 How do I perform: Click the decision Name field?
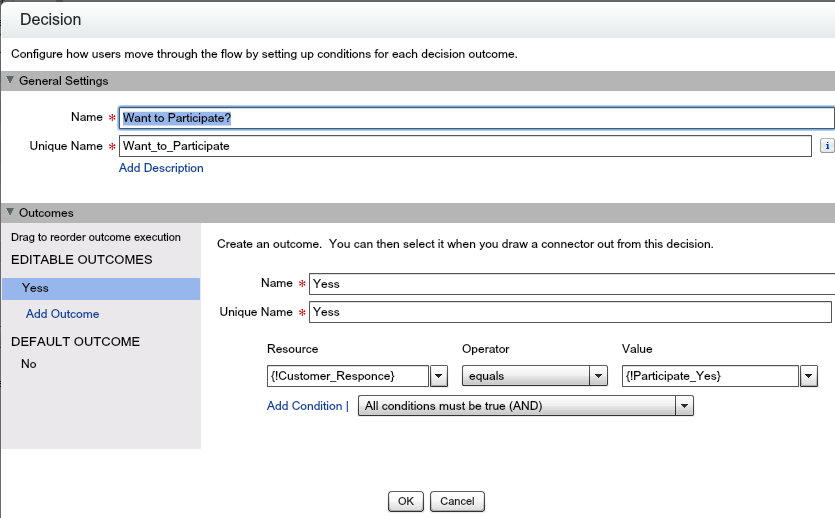click(x=476, y=118)
